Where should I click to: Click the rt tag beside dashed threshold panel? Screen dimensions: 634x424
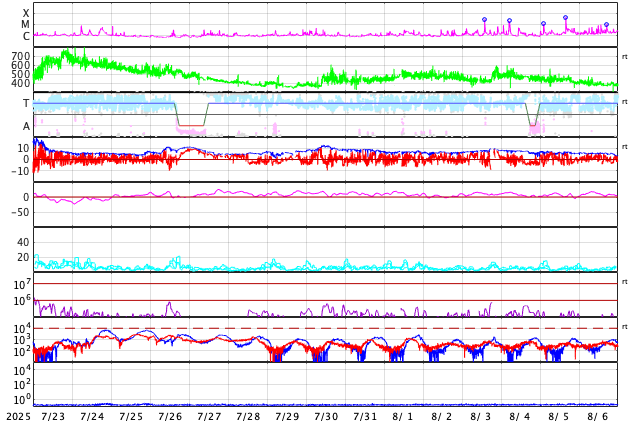pos(625,327)
